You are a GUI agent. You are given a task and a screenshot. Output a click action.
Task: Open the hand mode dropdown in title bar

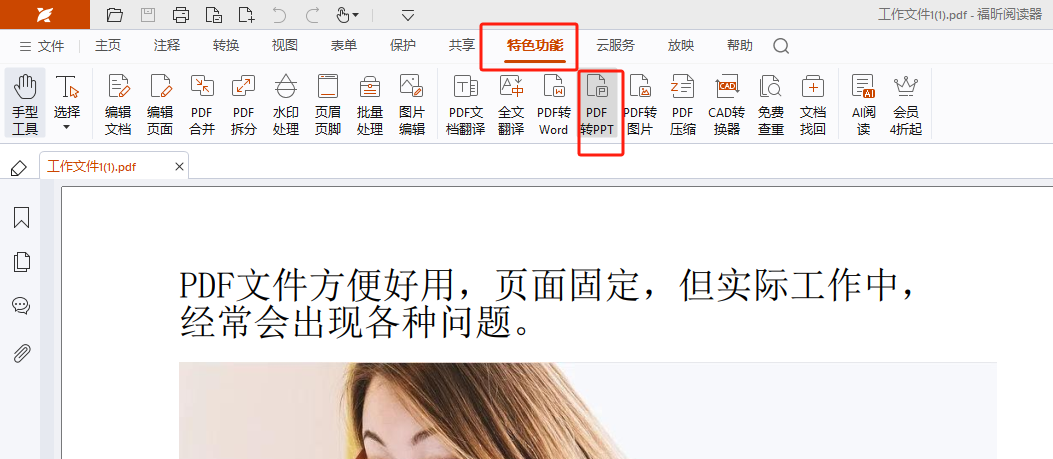tap(356, 15)
